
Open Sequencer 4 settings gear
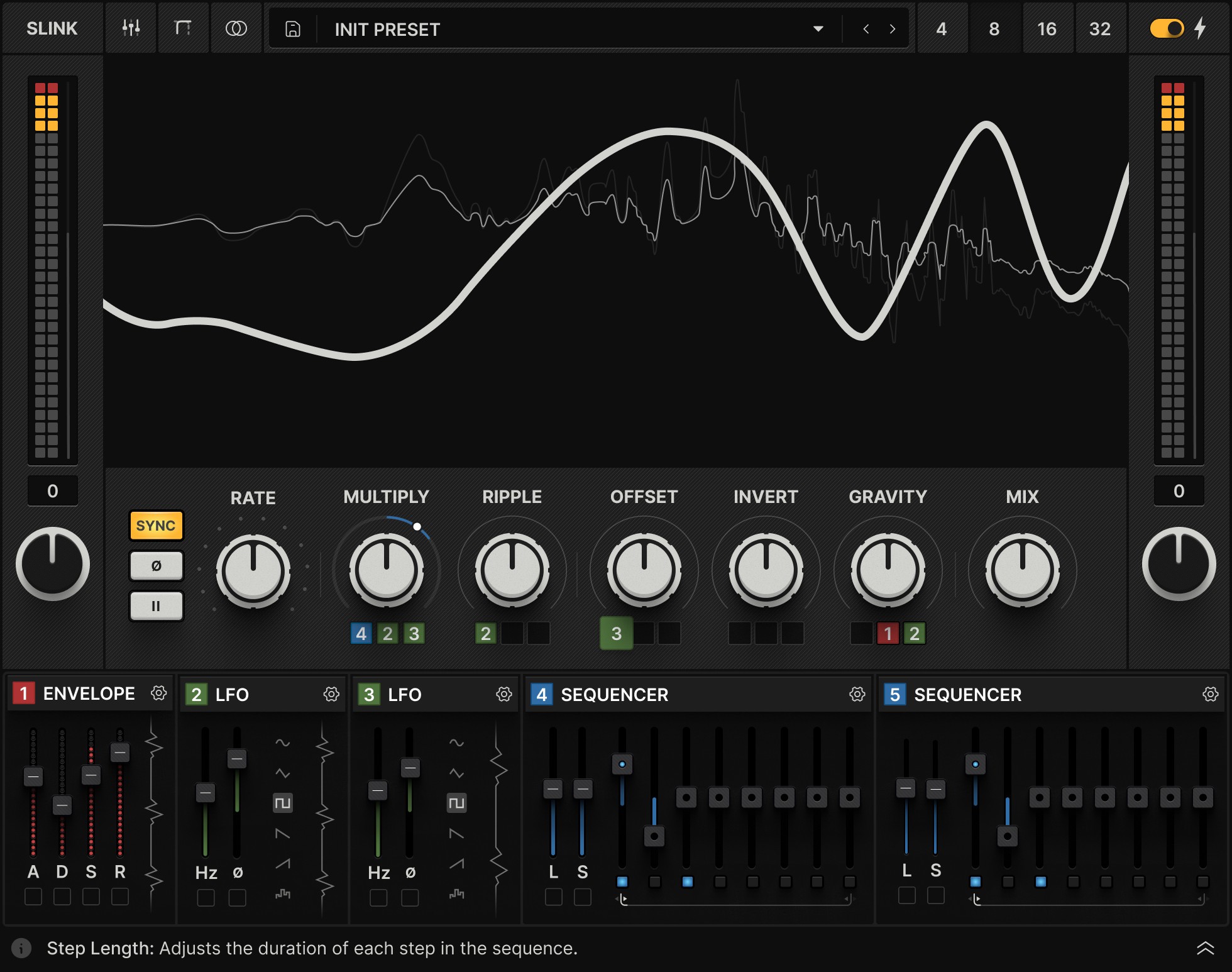(857, 694)
